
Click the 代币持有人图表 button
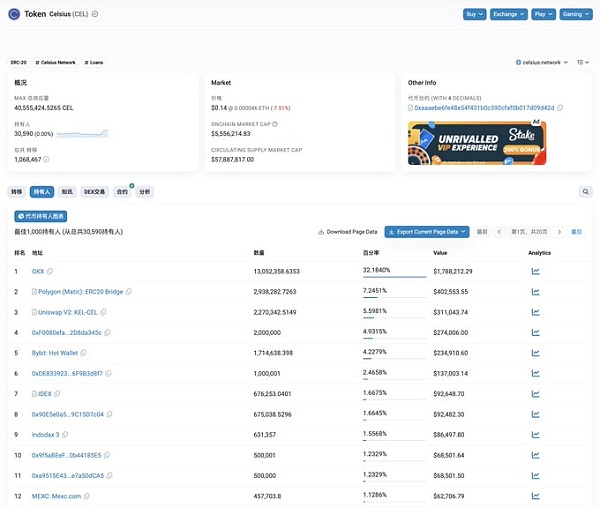41,216
